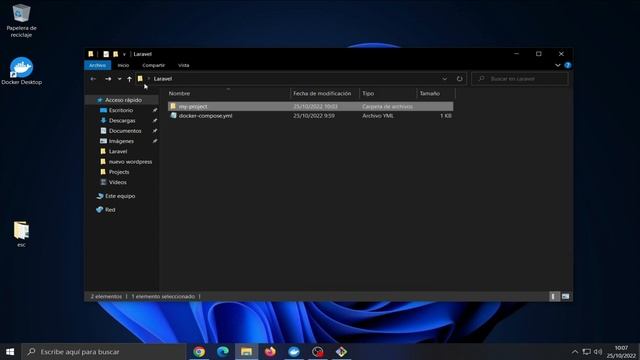
Task: Open Escritorio in the sidebar
Action: [121, 110]
